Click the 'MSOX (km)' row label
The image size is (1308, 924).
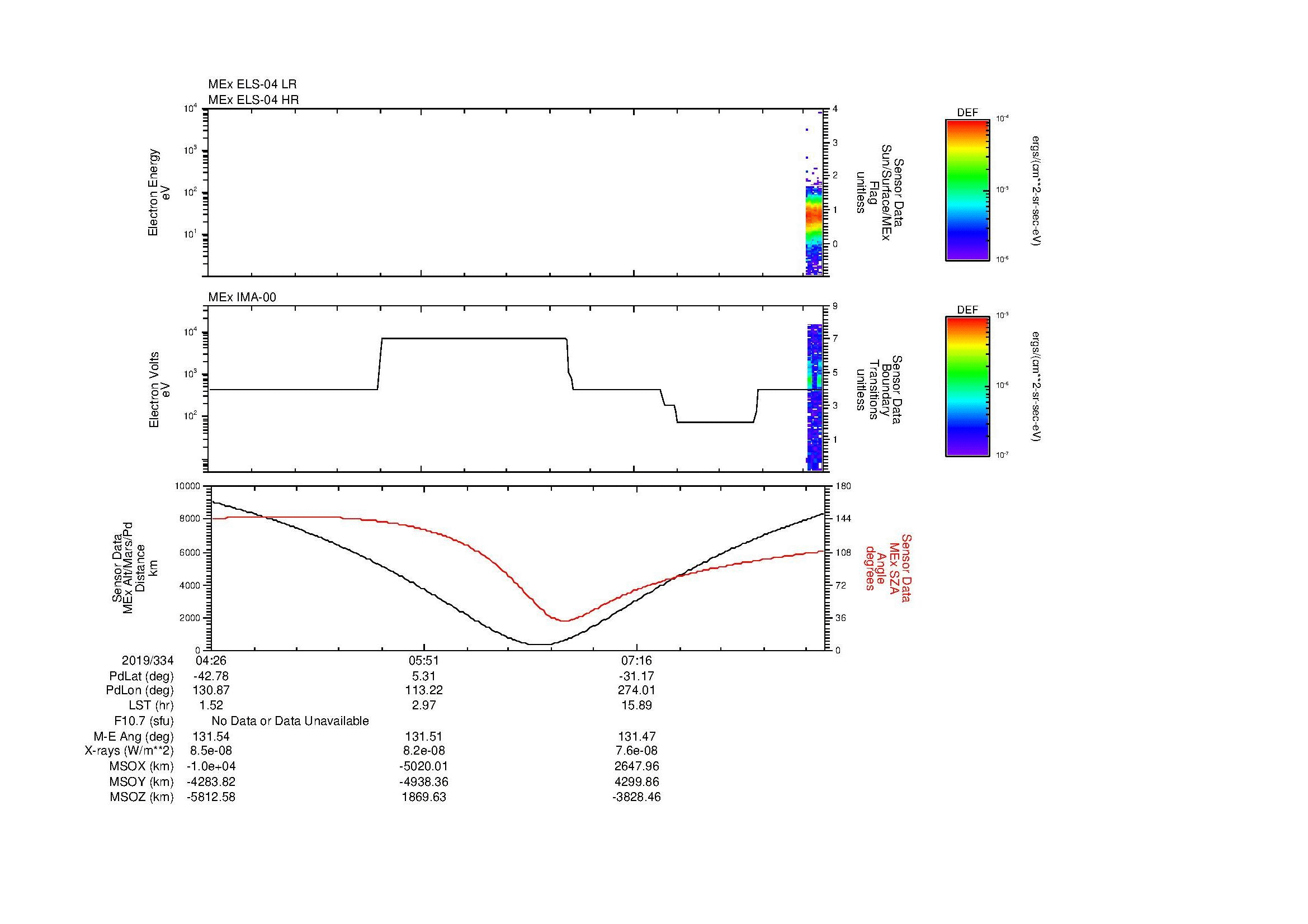point(141,766)
